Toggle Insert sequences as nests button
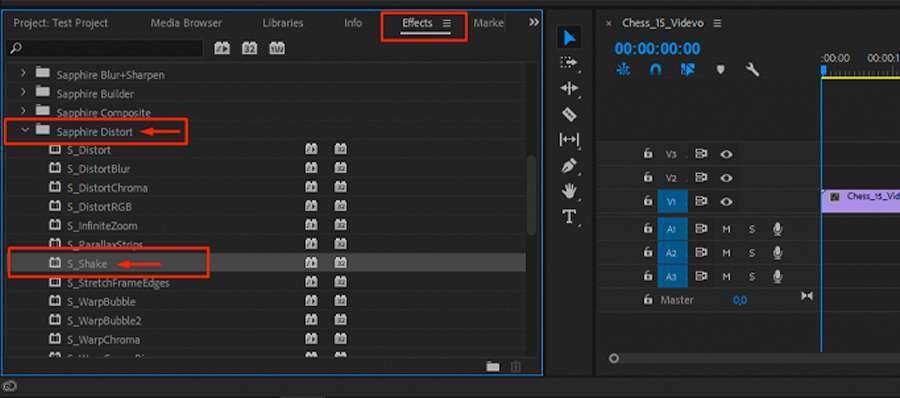The height and width of the screenshot is (398, 900). (623, 69)
